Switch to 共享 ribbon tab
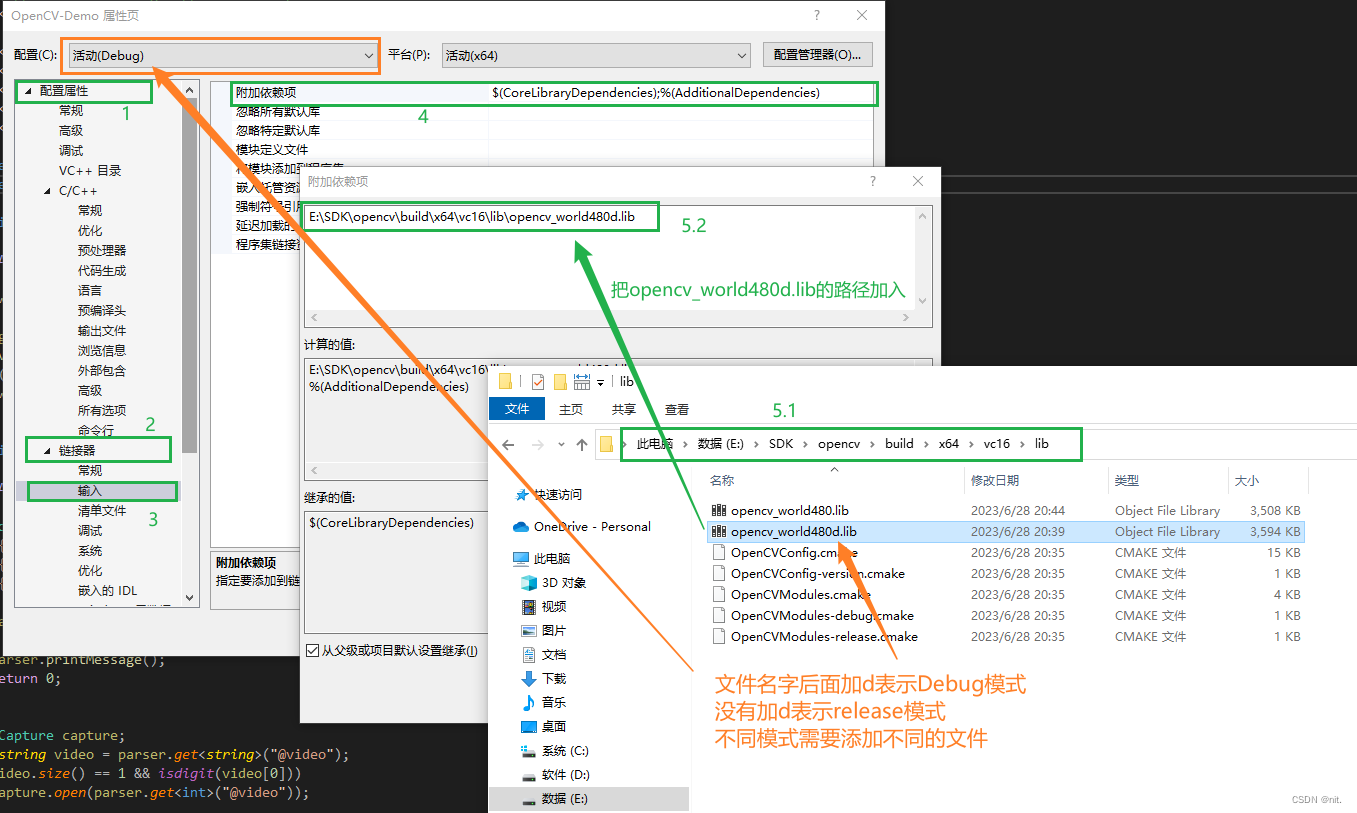 624,409
